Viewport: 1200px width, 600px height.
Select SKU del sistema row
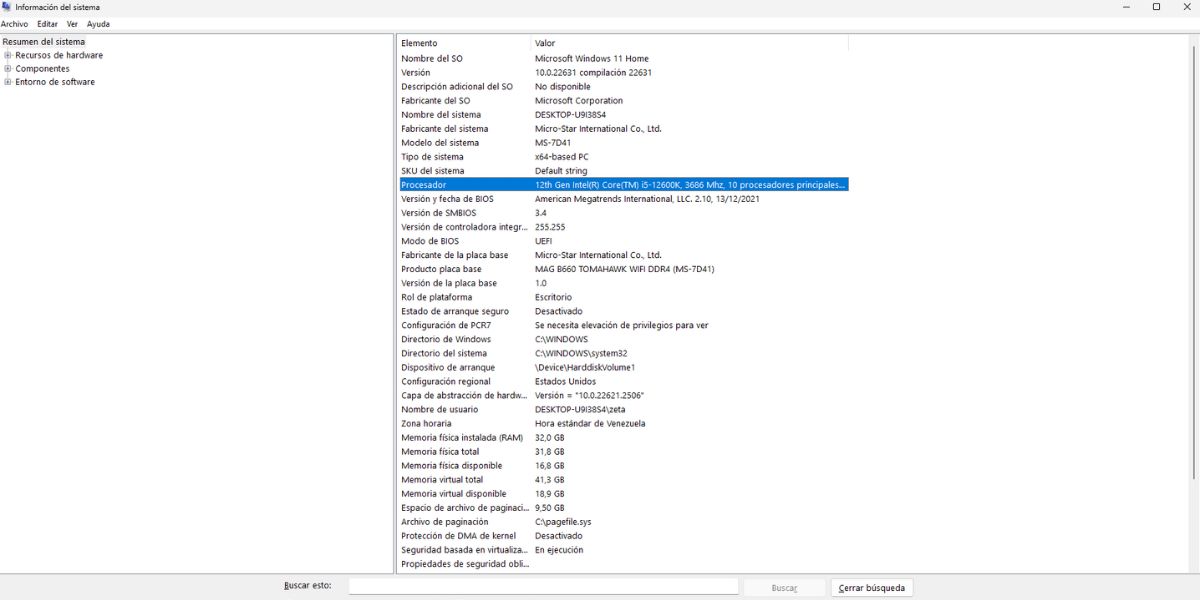(x=623, y=170)
